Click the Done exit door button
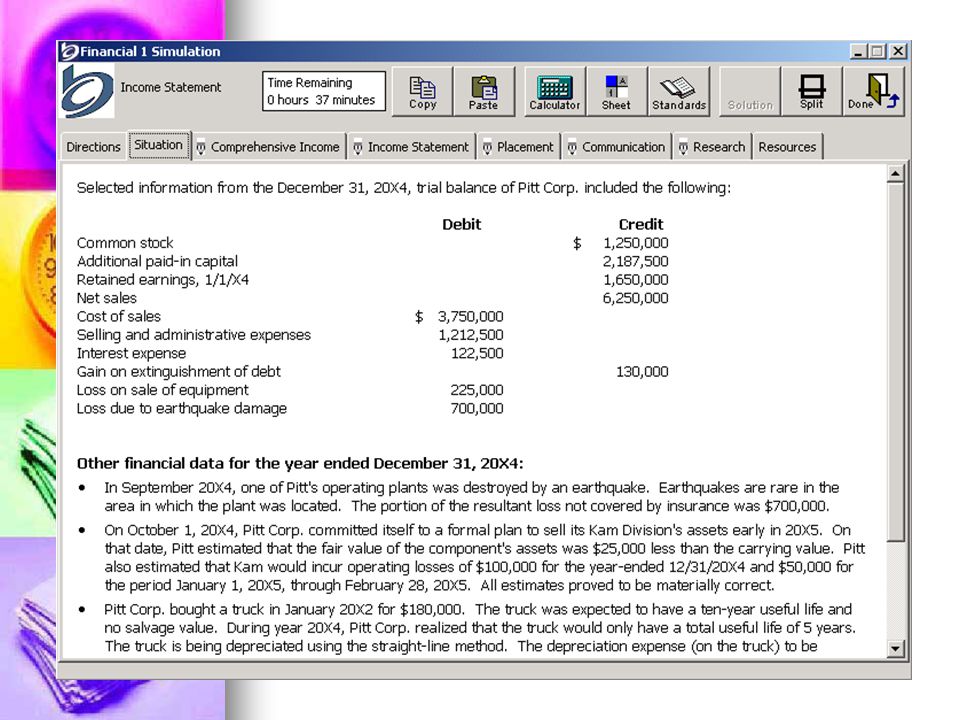This screenshot has height=720, width=960. [x=874, y=91]
